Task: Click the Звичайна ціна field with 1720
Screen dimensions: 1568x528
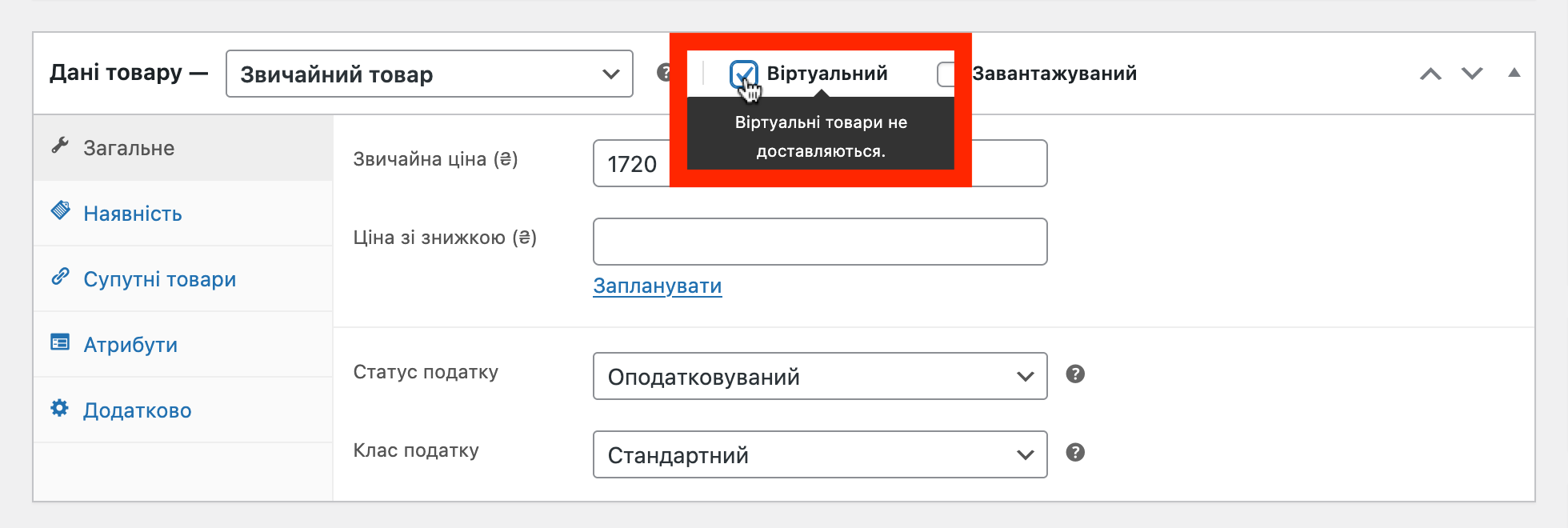Action: (x=820, y=163)
